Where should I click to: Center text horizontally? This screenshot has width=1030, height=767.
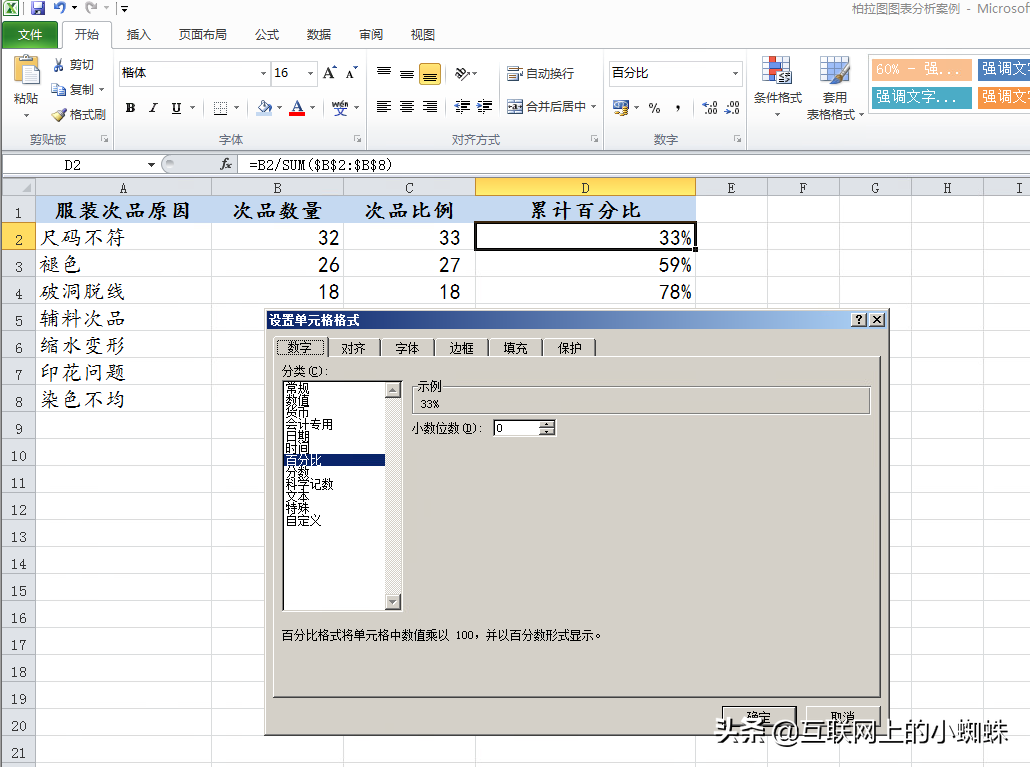(407, 106)
